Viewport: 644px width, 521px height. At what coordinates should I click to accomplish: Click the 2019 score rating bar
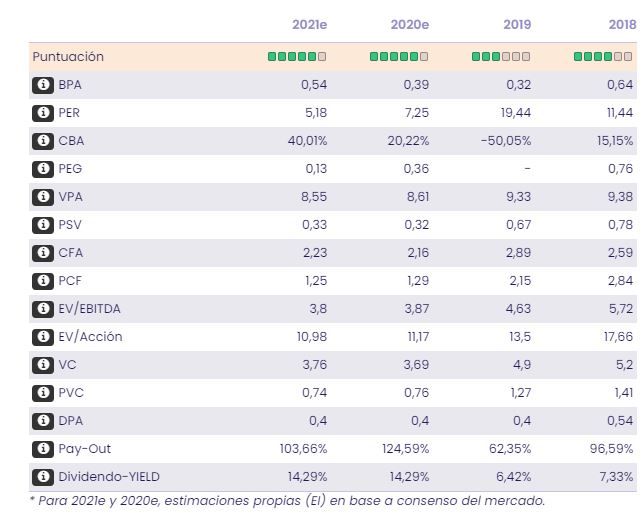point(501,57)
